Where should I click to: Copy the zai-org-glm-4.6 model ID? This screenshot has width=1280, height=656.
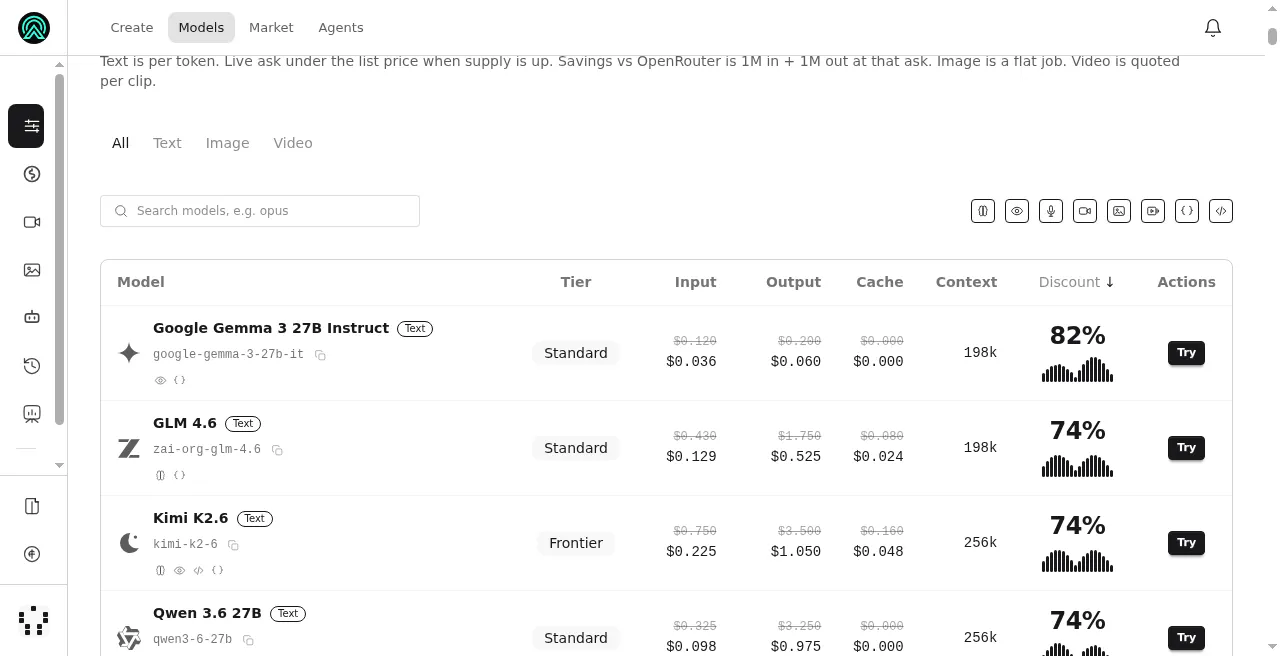(277, 450)
